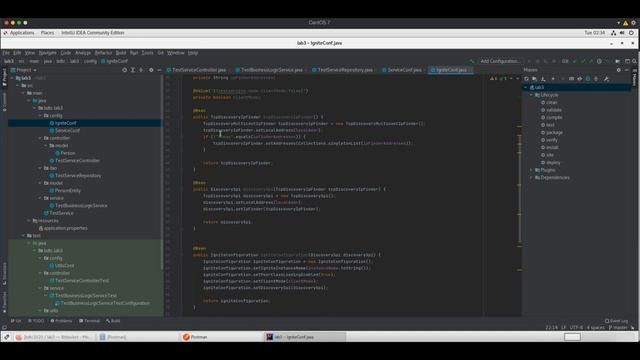Click UTF-8 encoding in status bar
The height and width of the screenshot is (360, 640).
(576, 327)
